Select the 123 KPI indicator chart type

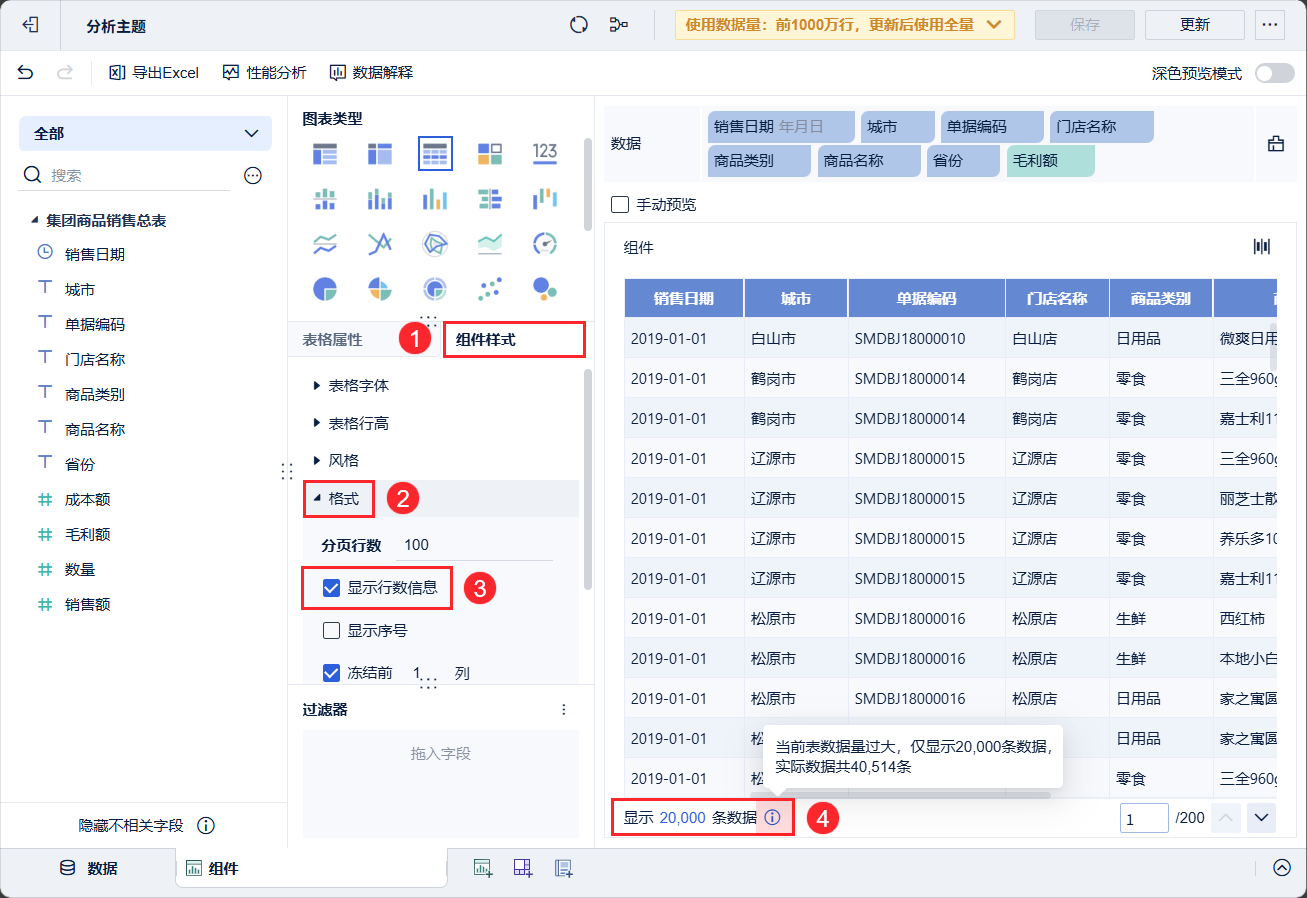(545, 154)
